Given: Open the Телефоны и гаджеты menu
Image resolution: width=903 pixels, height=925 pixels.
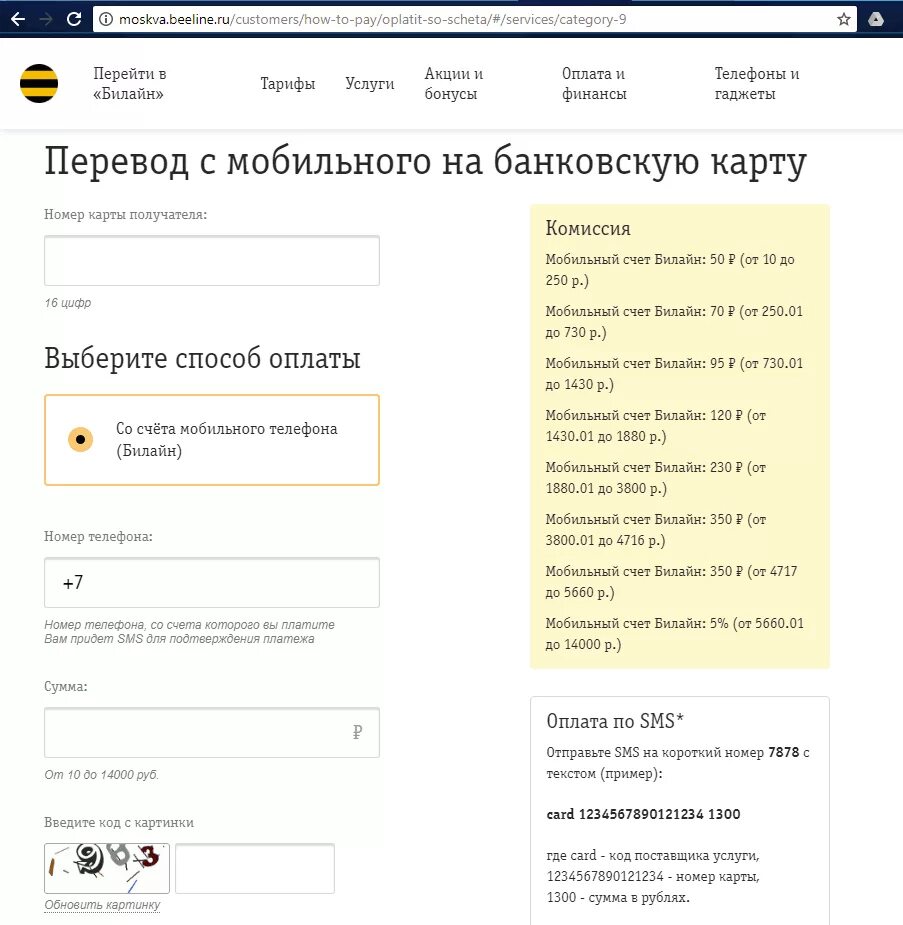Looking at the screenshot, I should pos(757,84).
